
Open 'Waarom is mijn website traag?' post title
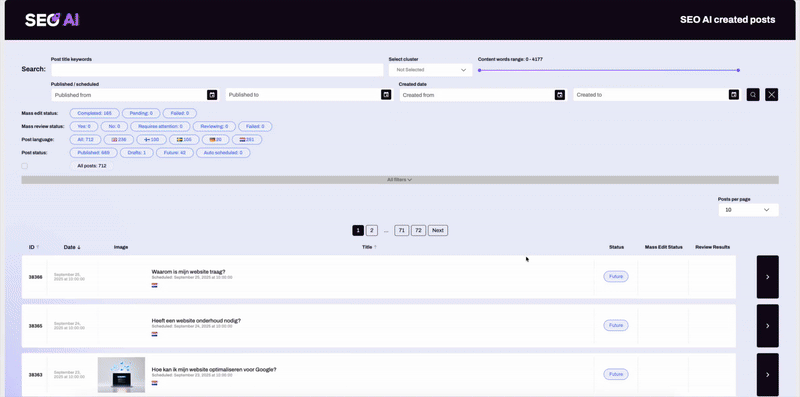[188, 271]
